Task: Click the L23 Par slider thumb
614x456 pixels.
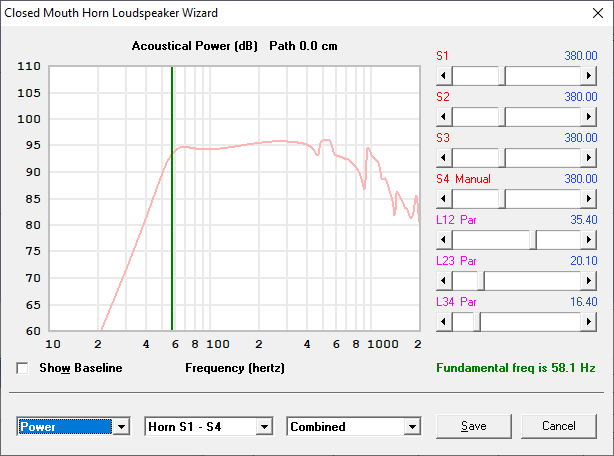Action: pyautogui.click(x=481, y=281)
